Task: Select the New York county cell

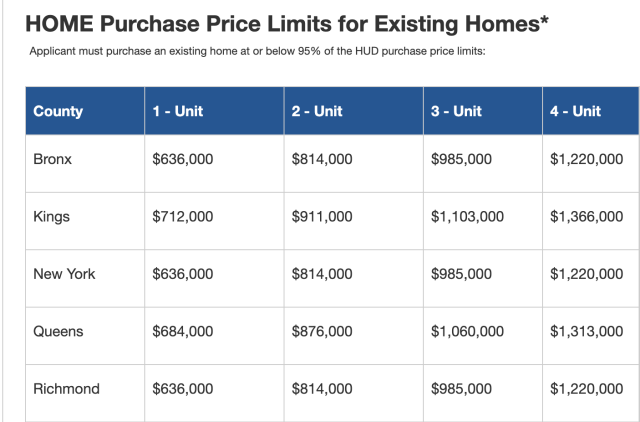Action: point(63,273)
